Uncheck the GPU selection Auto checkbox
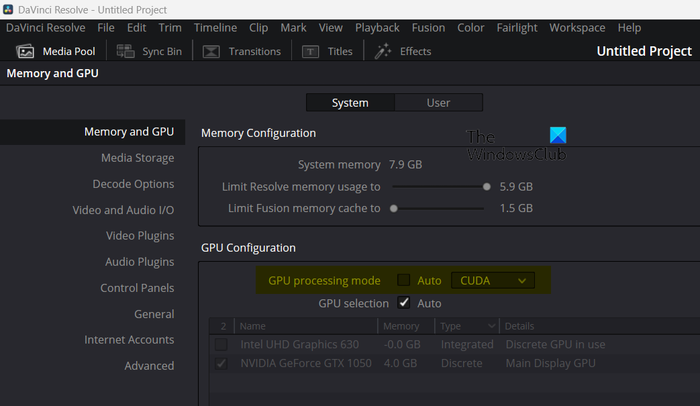Viewport: 700px width, 406px height. [404, 303]
